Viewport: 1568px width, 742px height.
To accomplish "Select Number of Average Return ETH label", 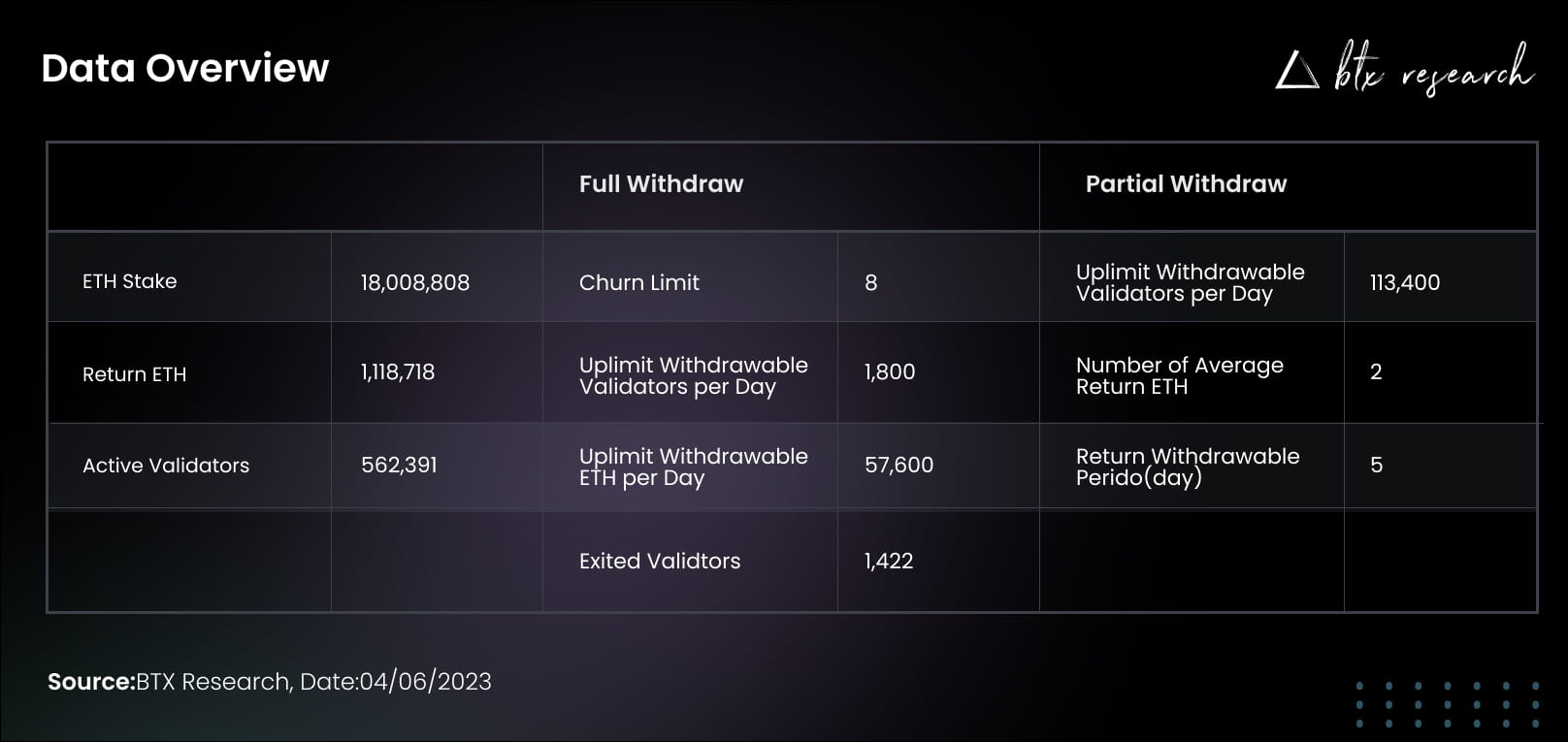I will 1179,375.
